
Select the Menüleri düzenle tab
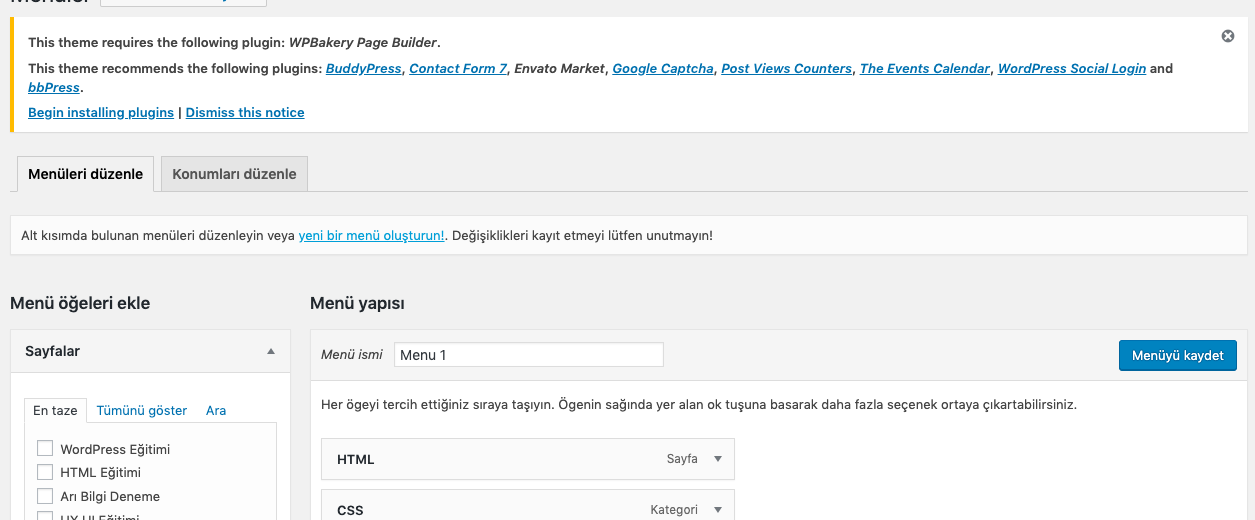coord(85,174)
